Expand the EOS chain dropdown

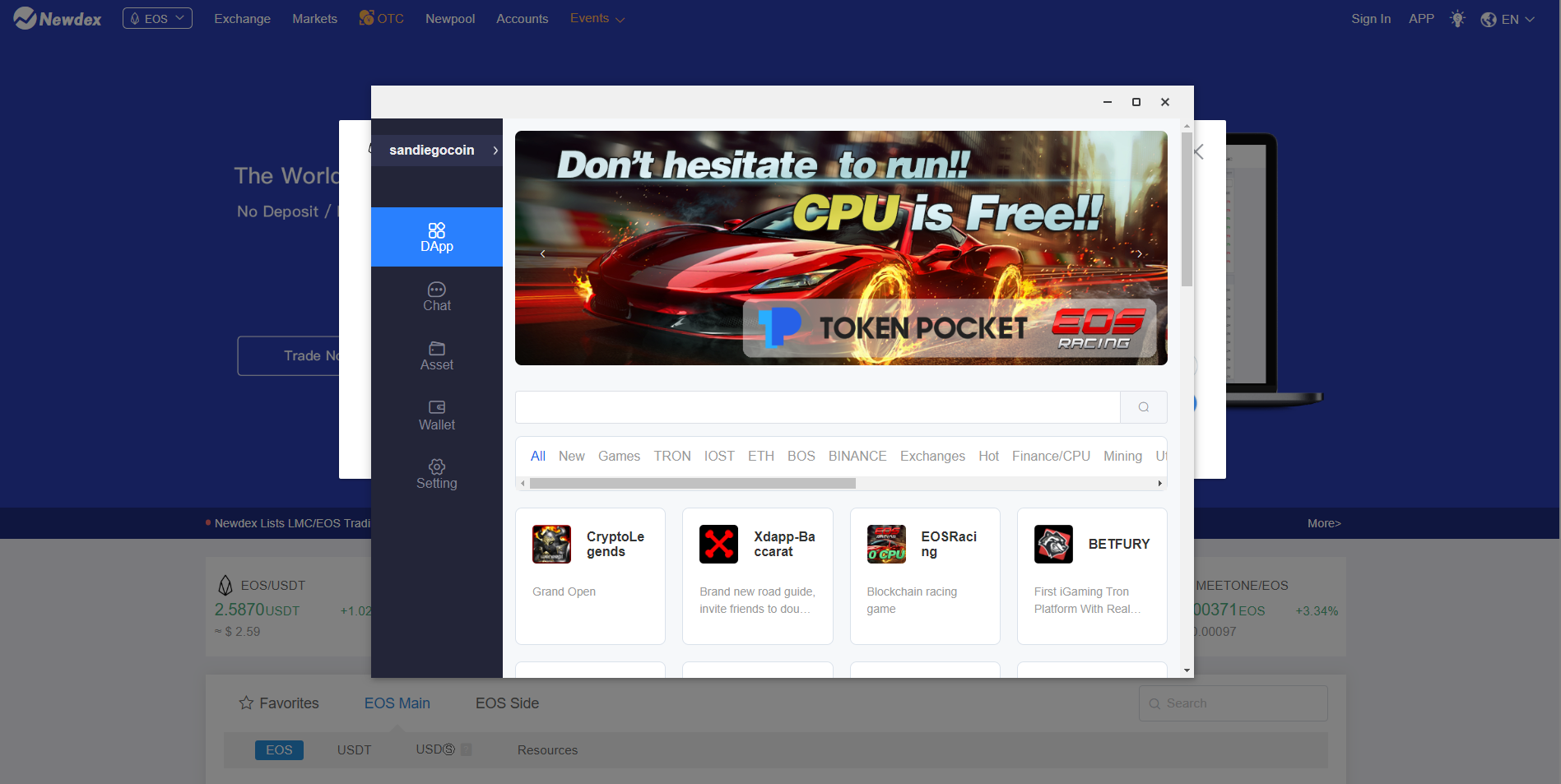pyautogui.click(x=157, y=18)
